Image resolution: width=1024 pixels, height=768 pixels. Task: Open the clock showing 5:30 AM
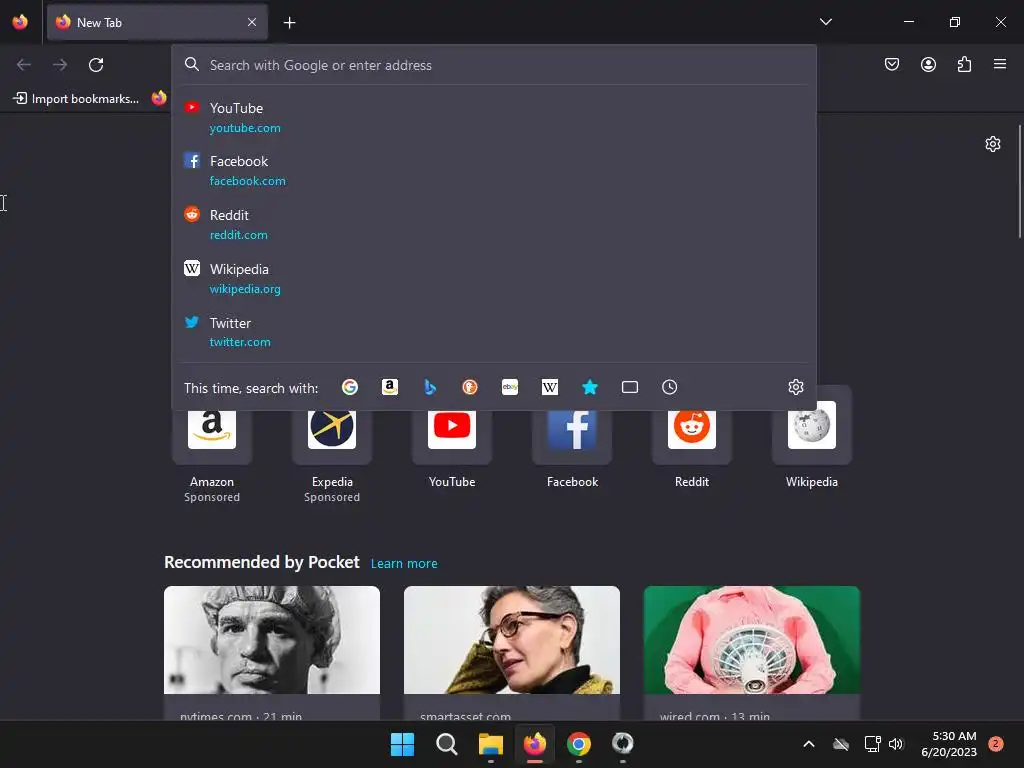coord(949,744)
